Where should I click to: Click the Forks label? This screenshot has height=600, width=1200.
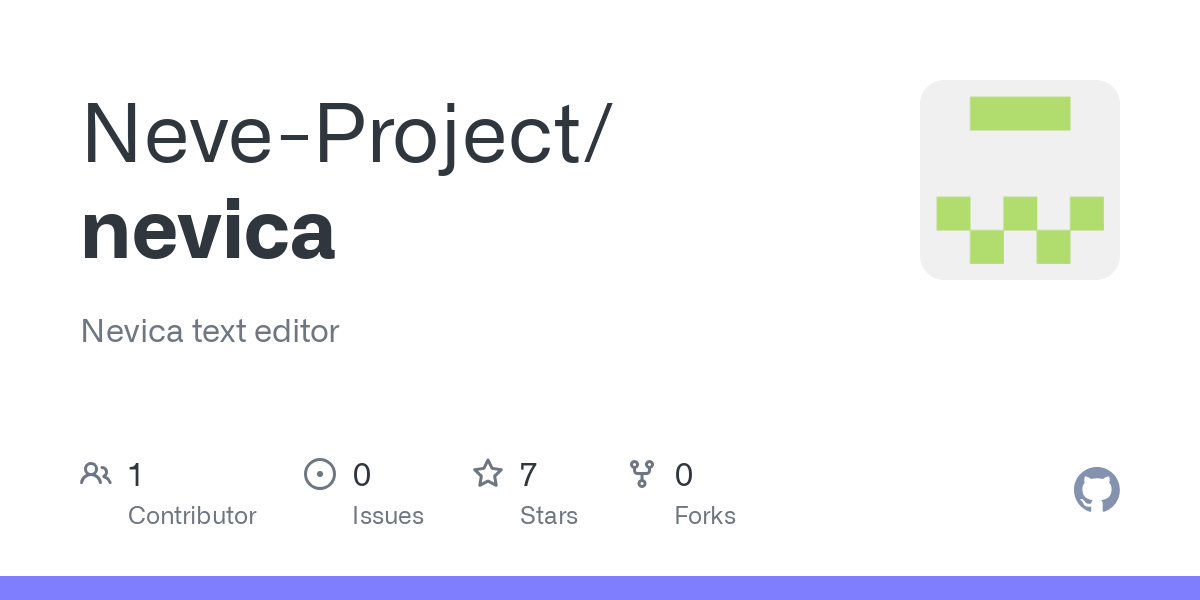[705, 516]
